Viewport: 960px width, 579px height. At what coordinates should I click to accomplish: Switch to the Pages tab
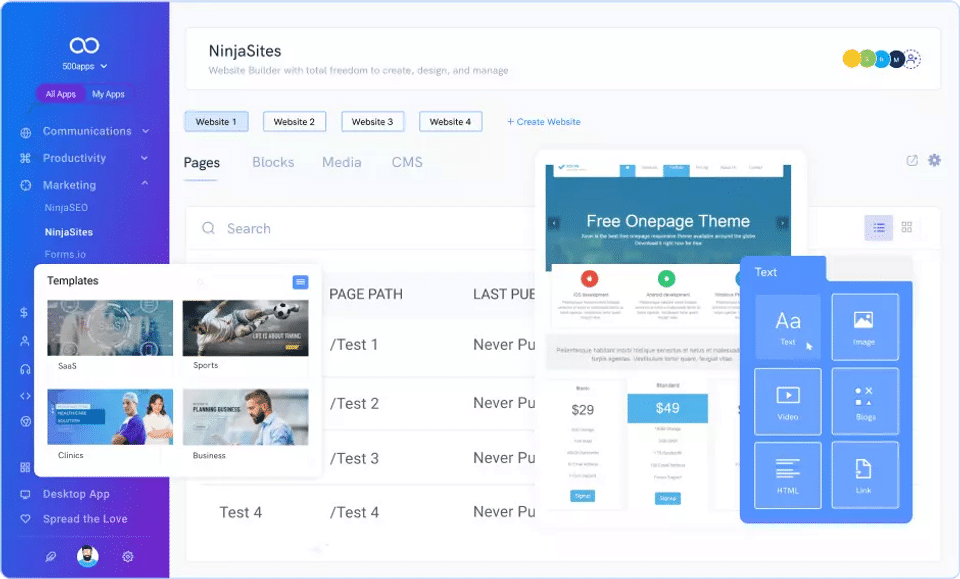[201, 163]
